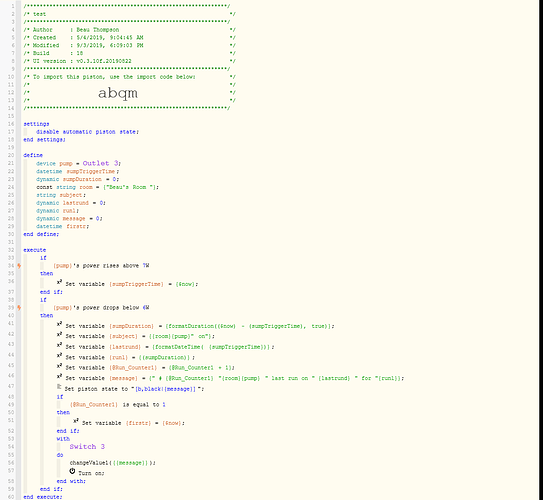The height and width of the screenshot is (500, 543).
Task: Open the settings block keyword
Action: point(36,124)
